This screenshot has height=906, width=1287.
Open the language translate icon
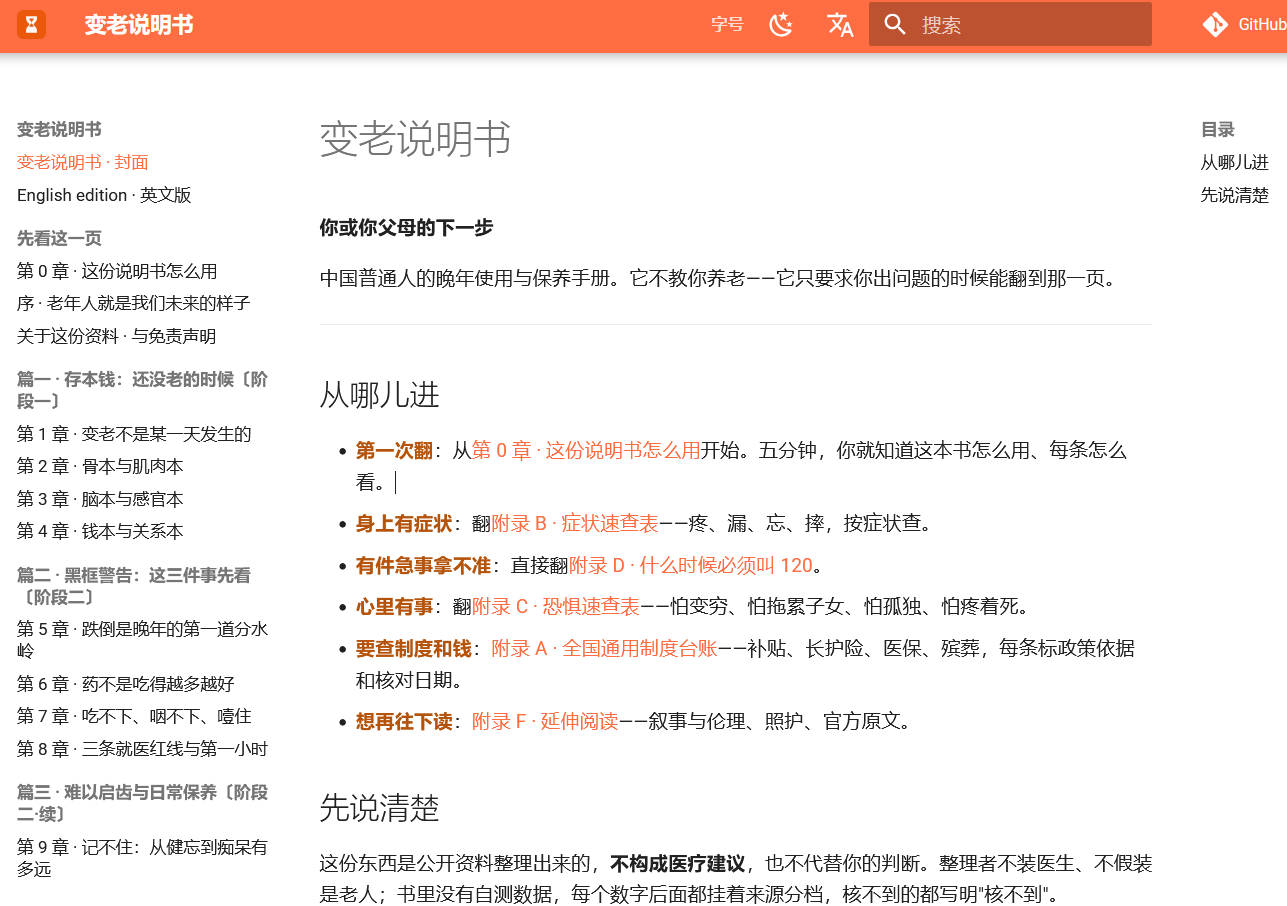coord(840,25)
